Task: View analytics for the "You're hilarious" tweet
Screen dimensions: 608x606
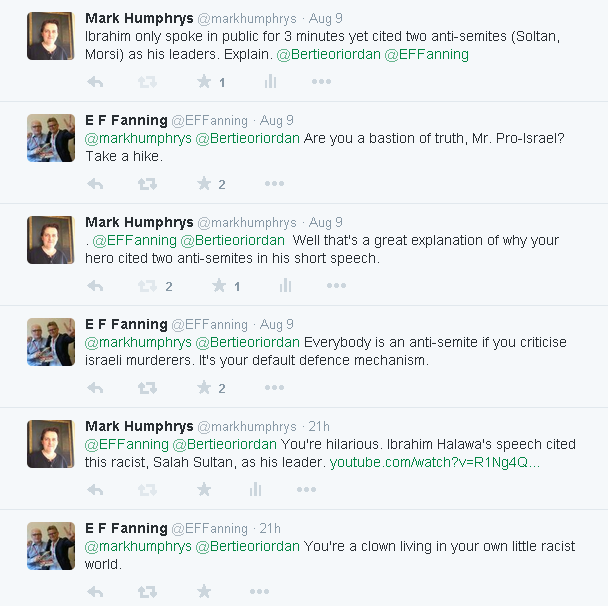Action: 256,490
